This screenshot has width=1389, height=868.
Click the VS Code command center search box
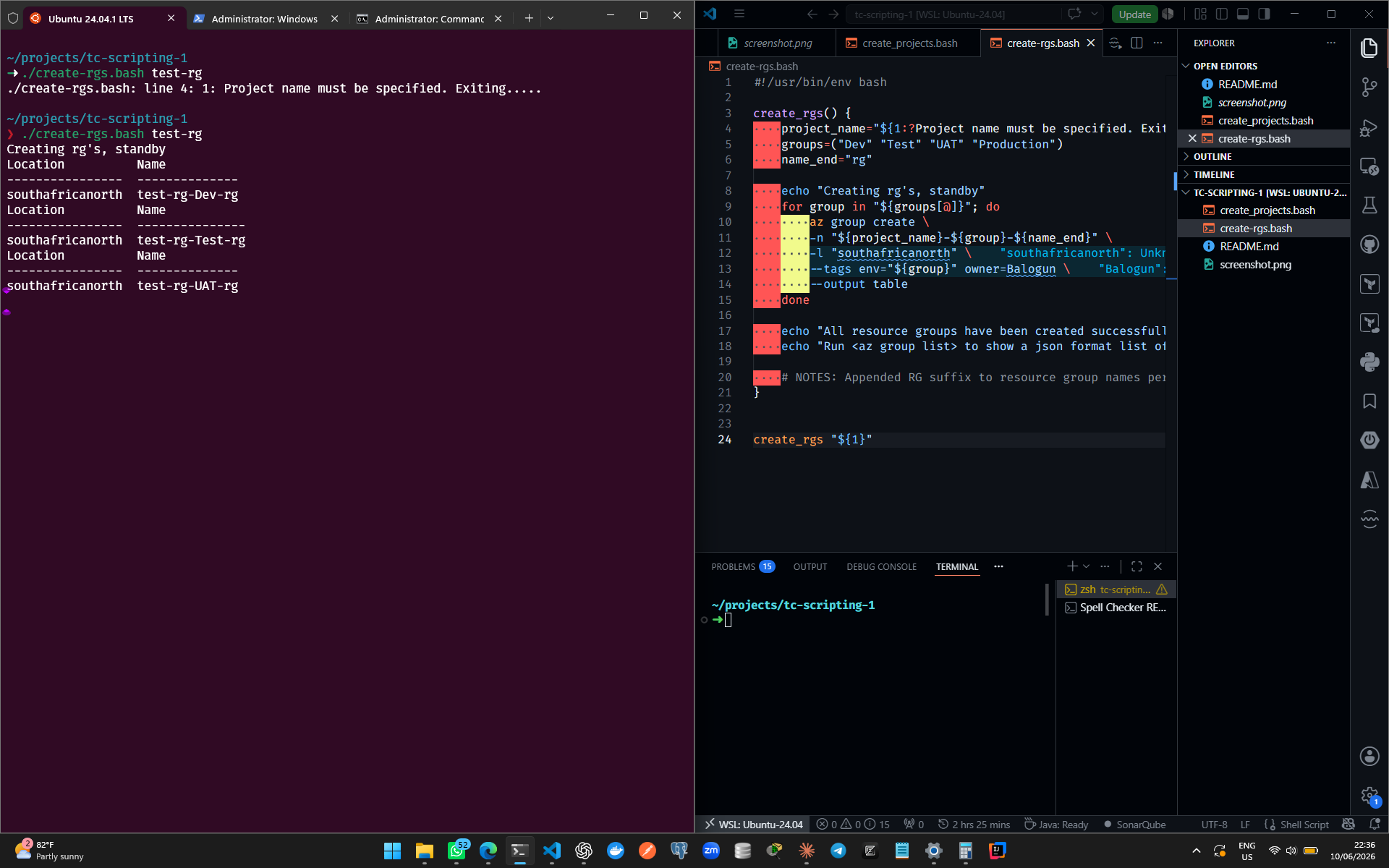tap(953, 14)
